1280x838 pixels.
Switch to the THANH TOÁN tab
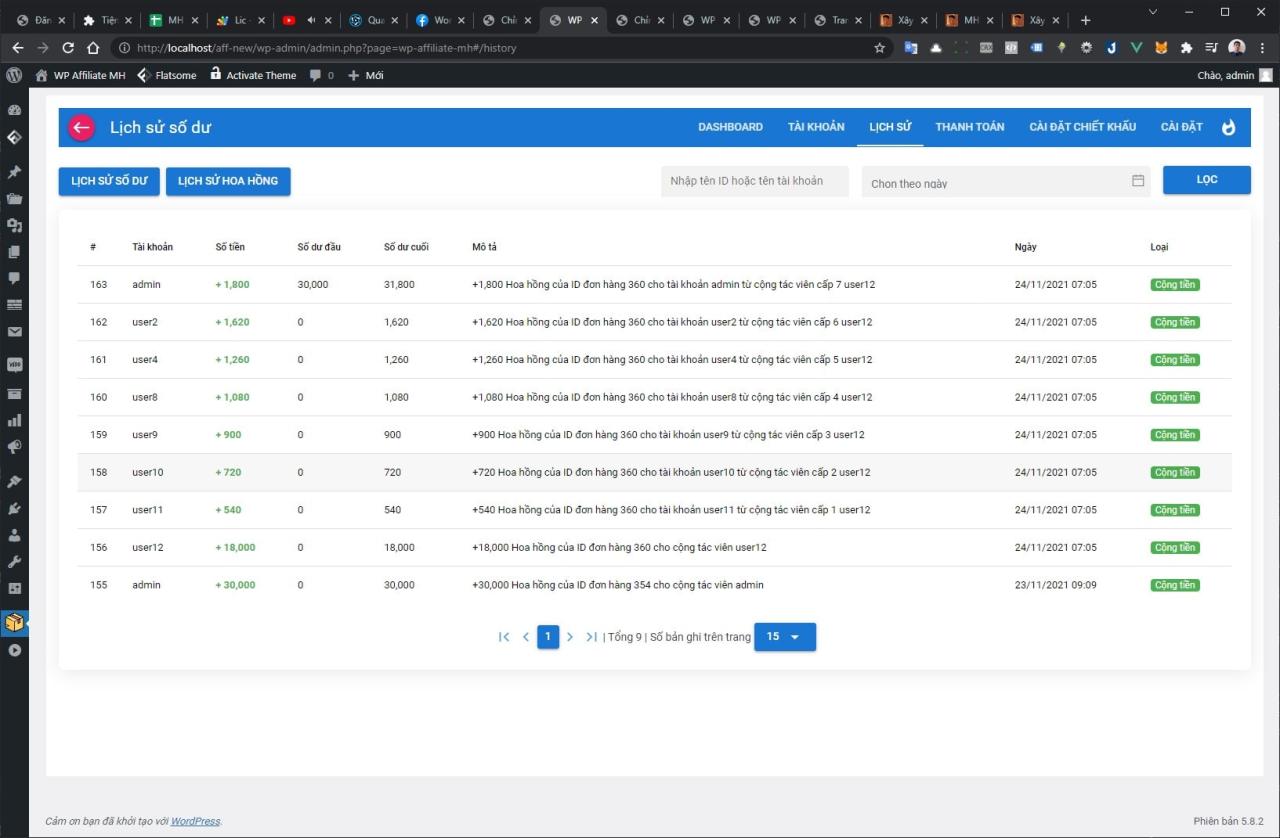969,127
